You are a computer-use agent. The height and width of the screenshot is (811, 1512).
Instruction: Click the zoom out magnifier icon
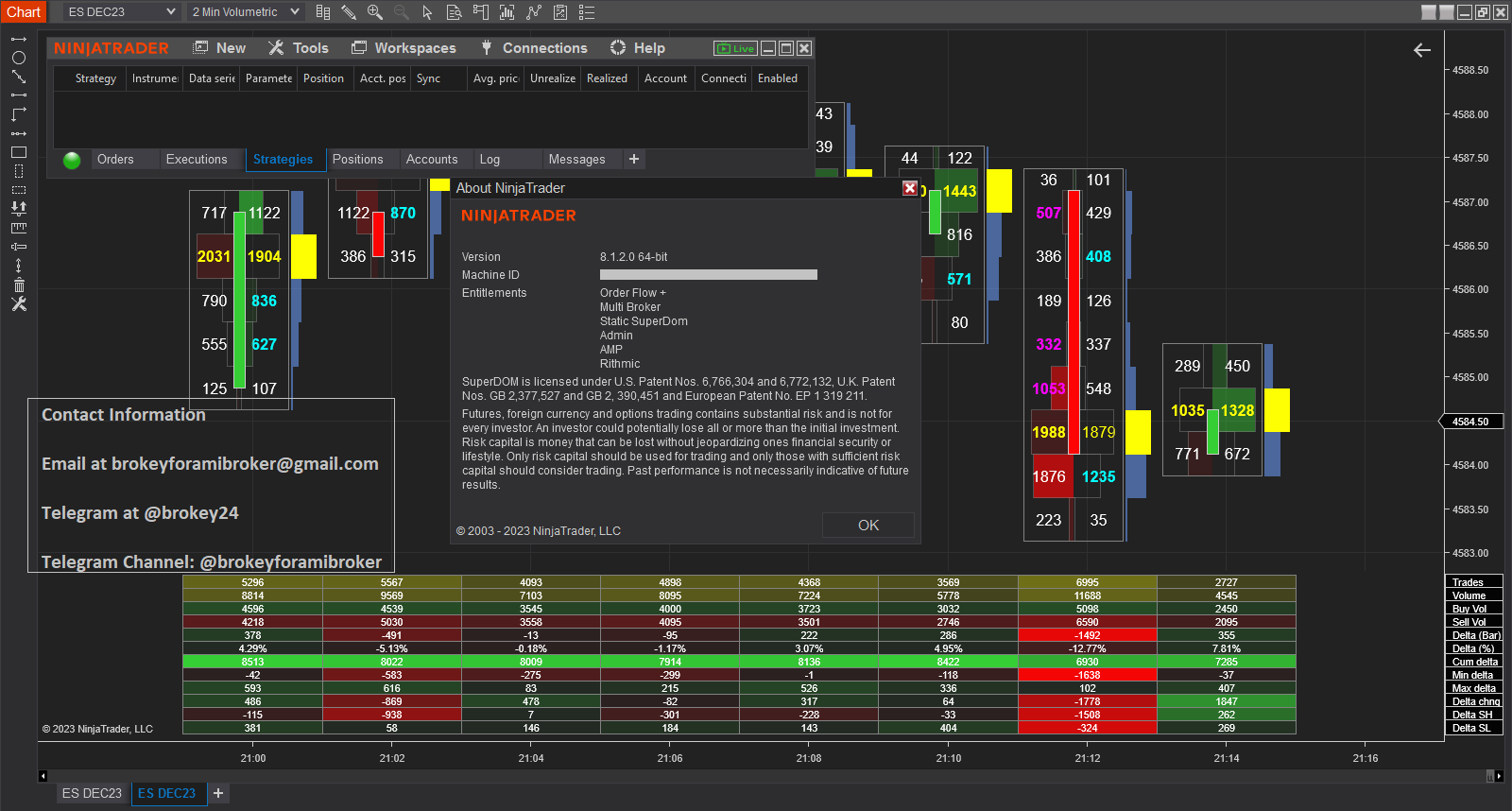tap(402, 12)
